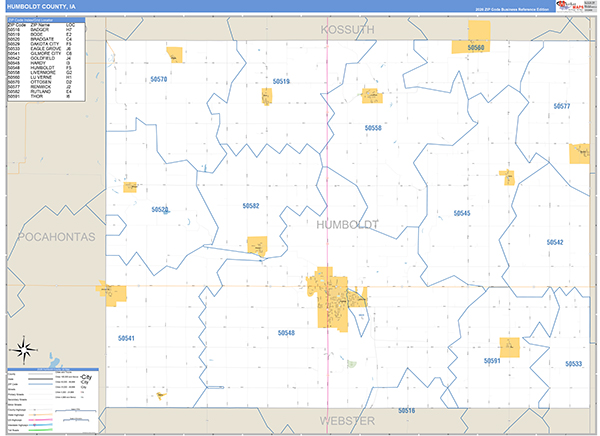Click the Gilmore City area on west border
Screen dimensions: 600x436
point(112,293)
